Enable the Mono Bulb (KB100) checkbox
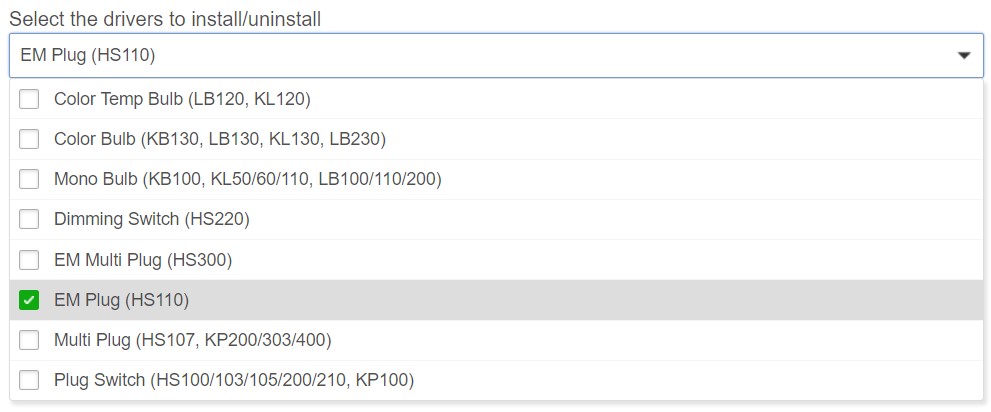The height and width of the screenshot is (412, 991). click(29, 179)
